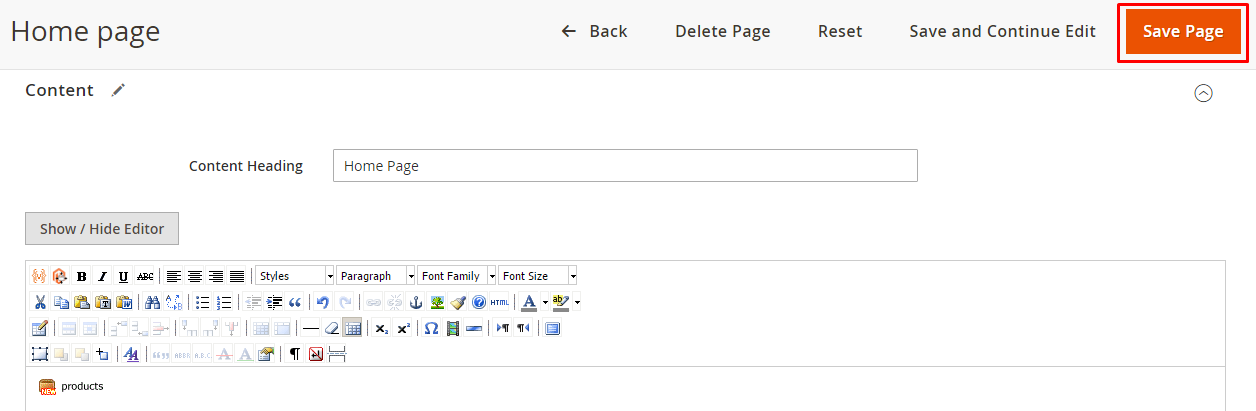Toggle strikethrough text formatting

[x=145, y=276]
